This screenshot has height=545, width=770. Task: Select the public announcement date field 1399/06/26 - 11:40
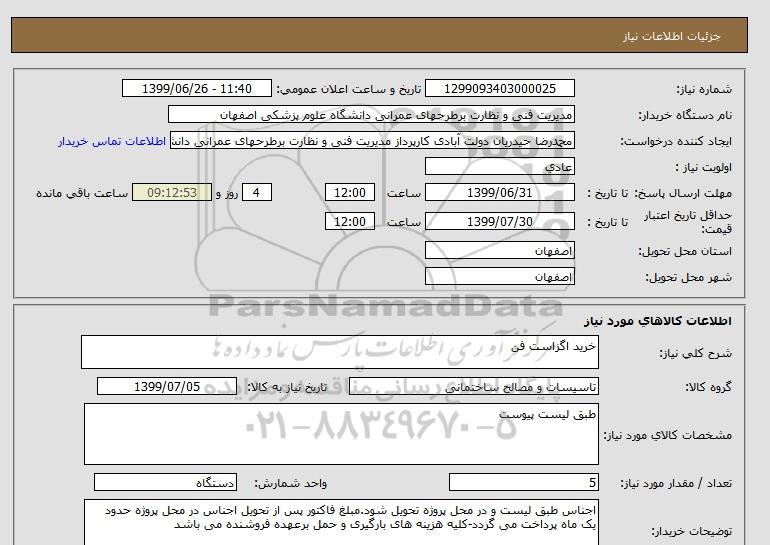196,88
